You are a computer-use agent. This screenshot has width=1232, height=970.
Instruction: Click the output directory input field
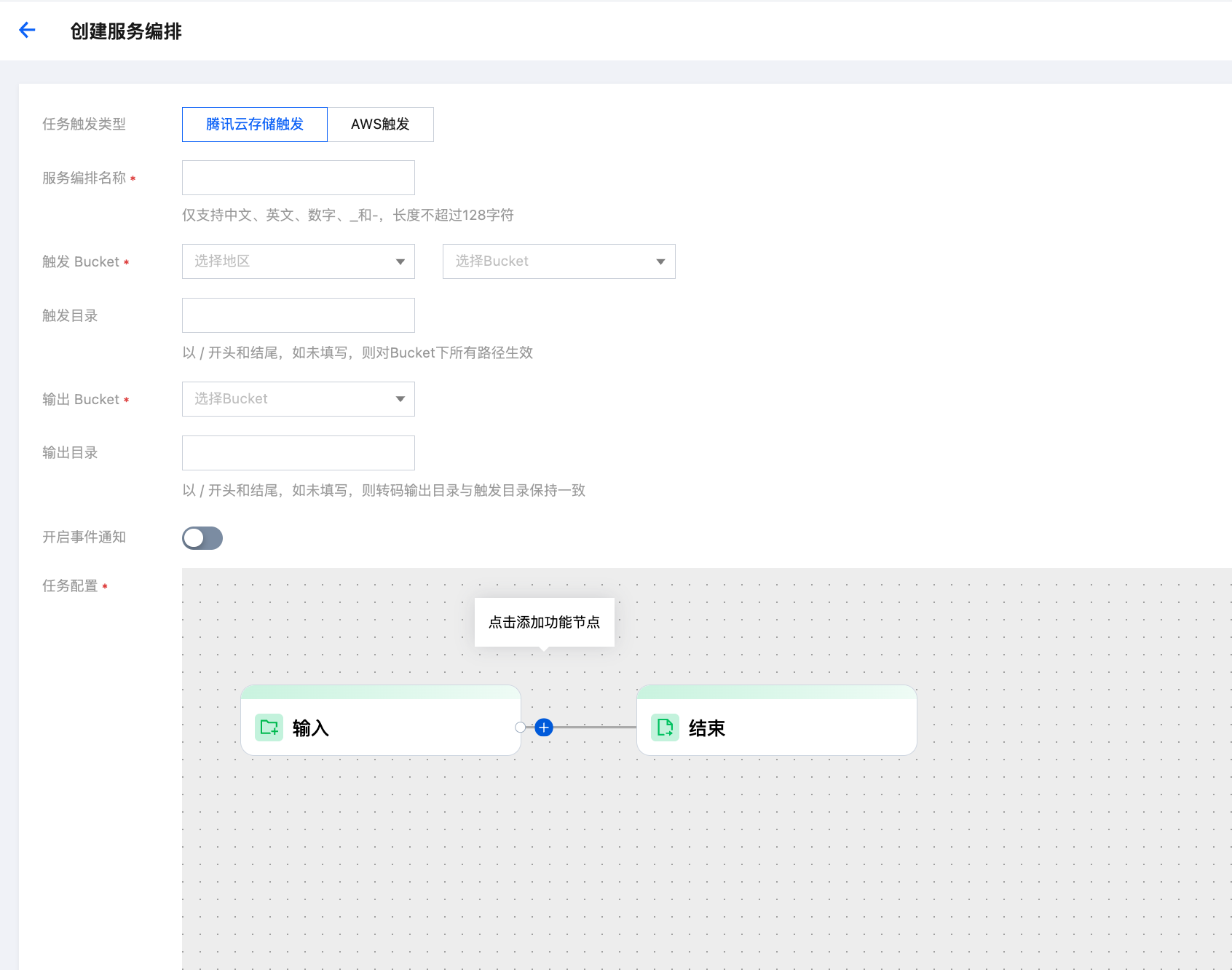[298, 453]
